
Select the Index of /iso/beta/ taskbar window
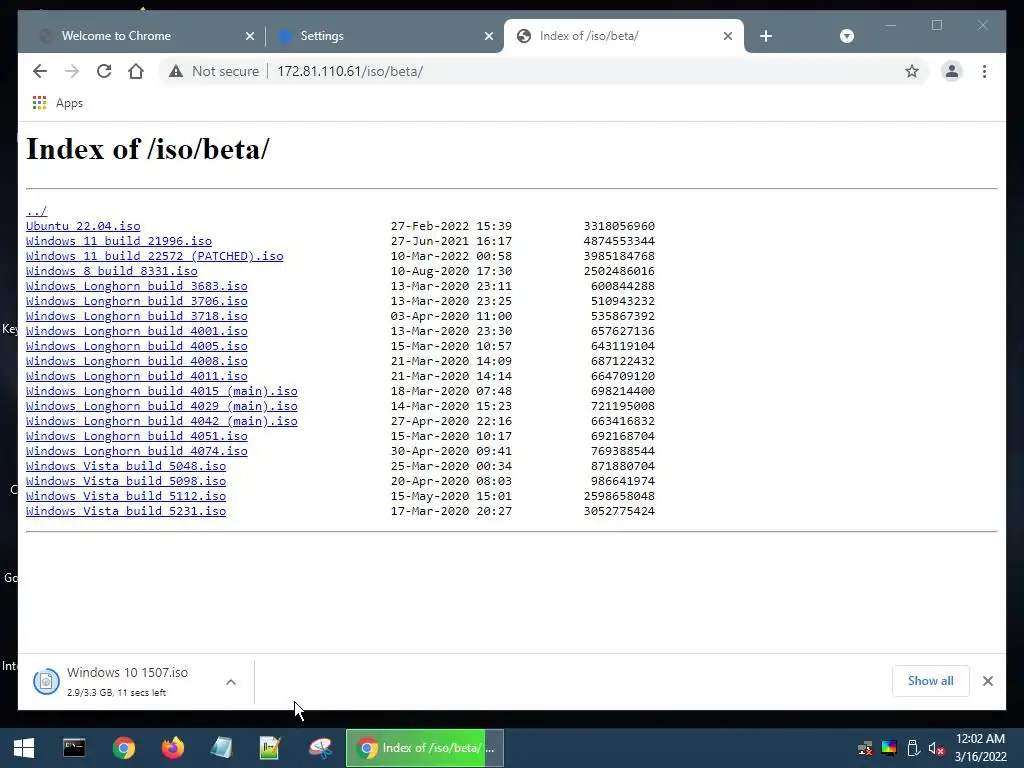click(x=425, y=748)
